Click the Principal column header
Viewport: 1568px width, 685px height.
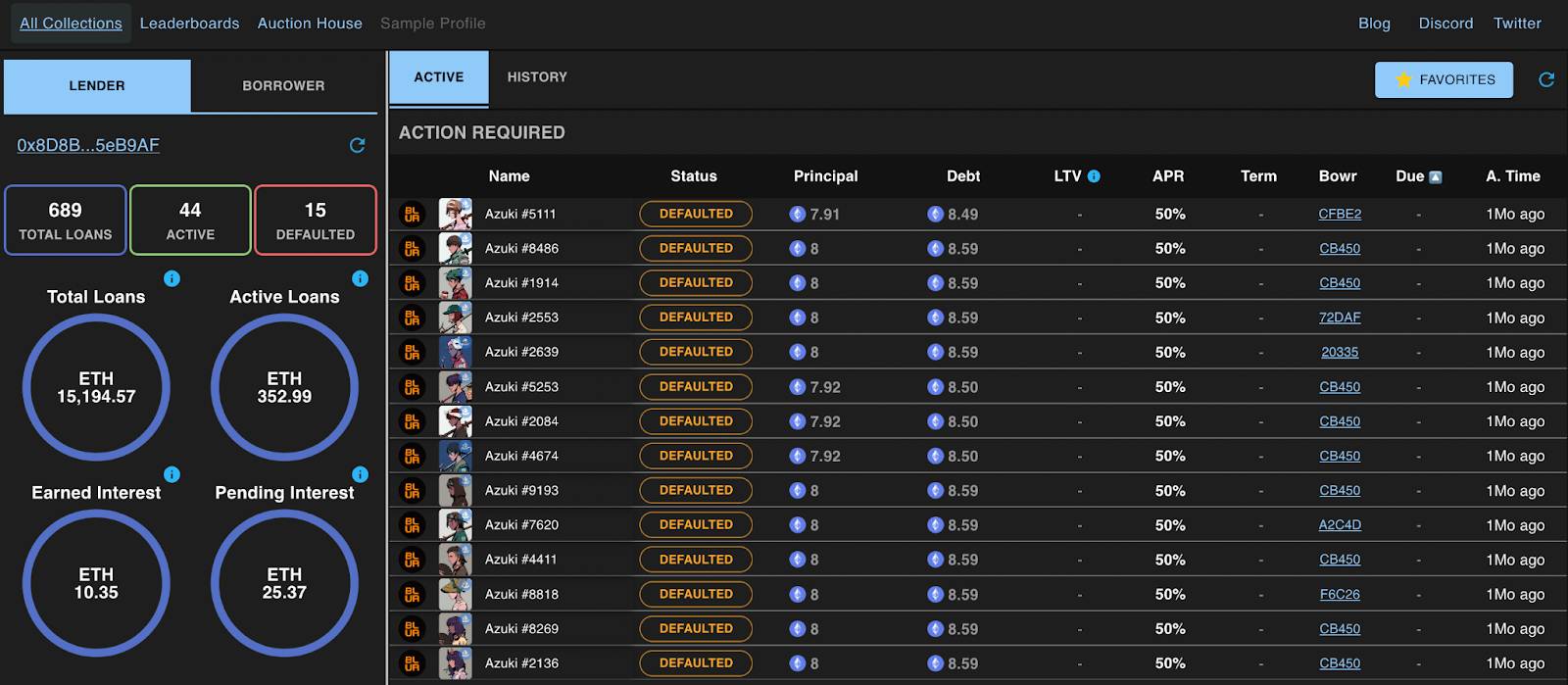coord(825,176)
